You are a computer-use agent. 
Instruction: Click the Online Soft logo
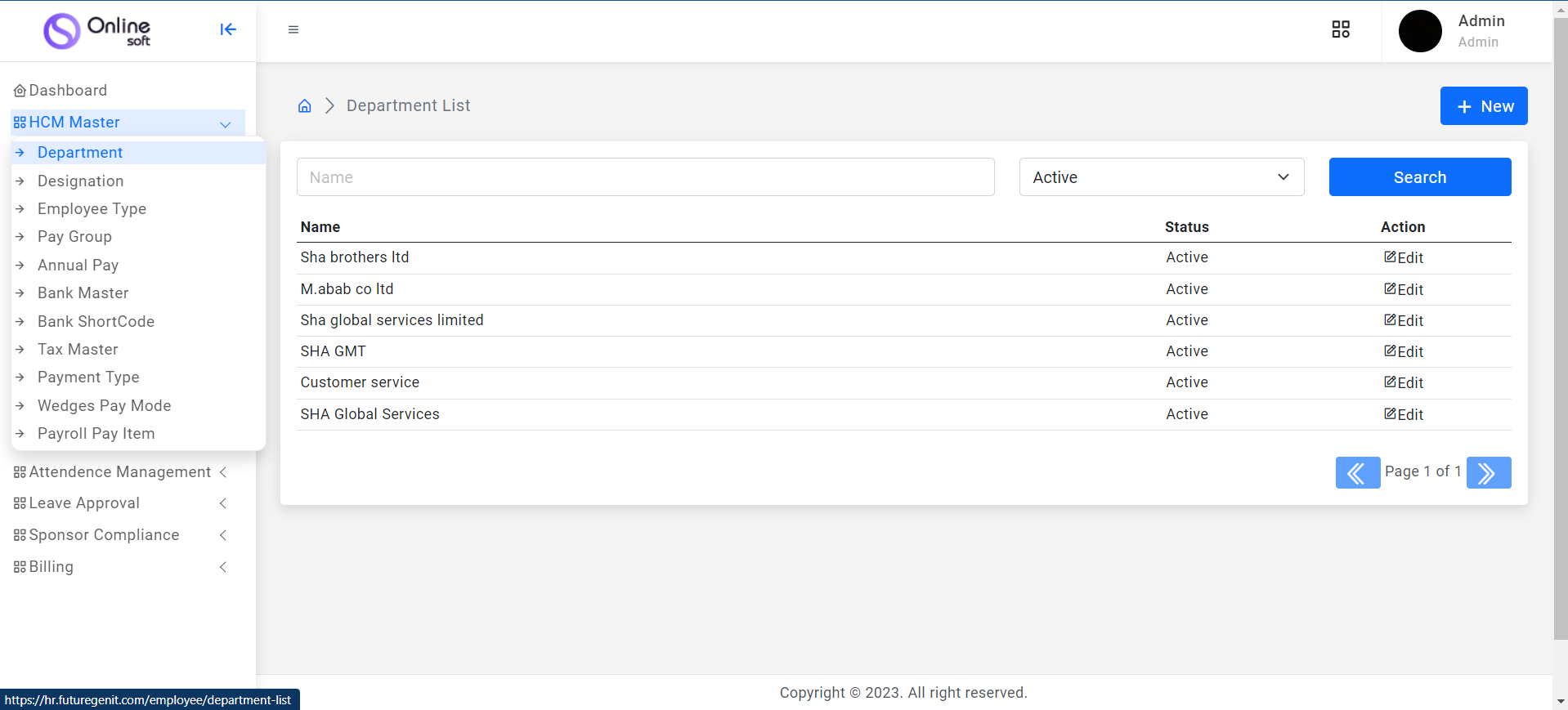pos(98,31)
